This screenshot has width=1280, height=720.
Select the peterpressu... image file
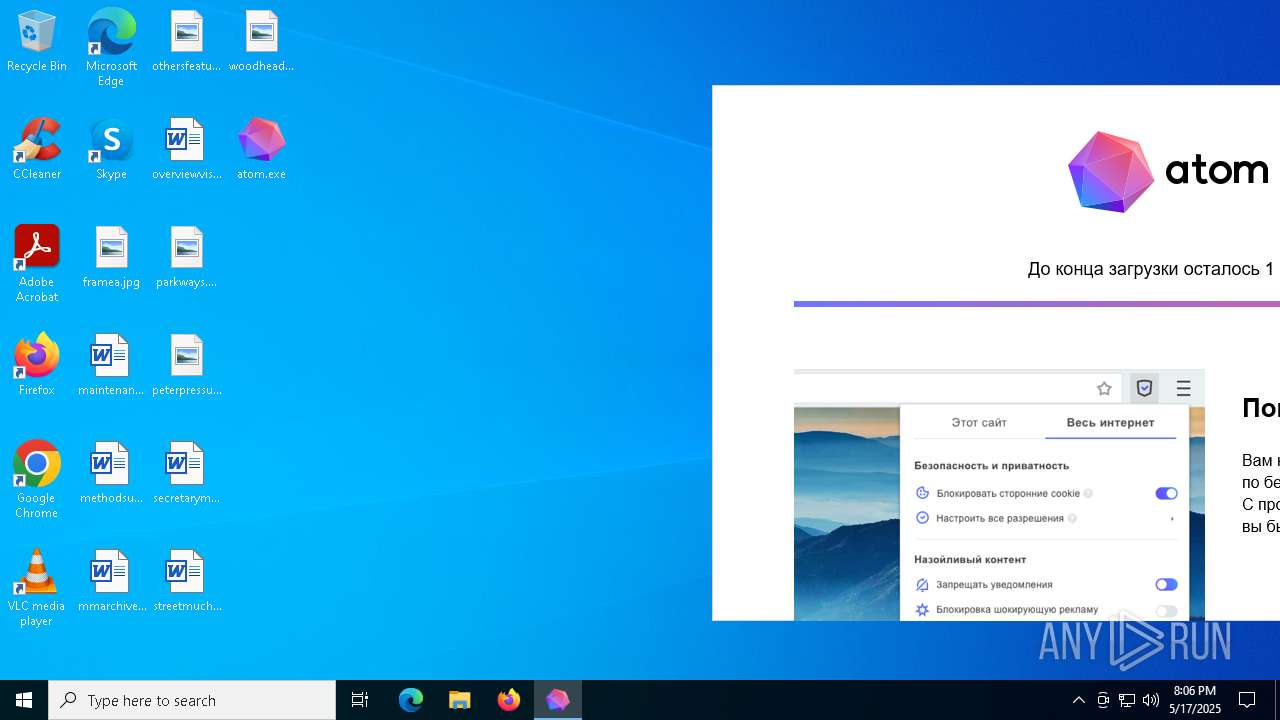click(186, 365)
